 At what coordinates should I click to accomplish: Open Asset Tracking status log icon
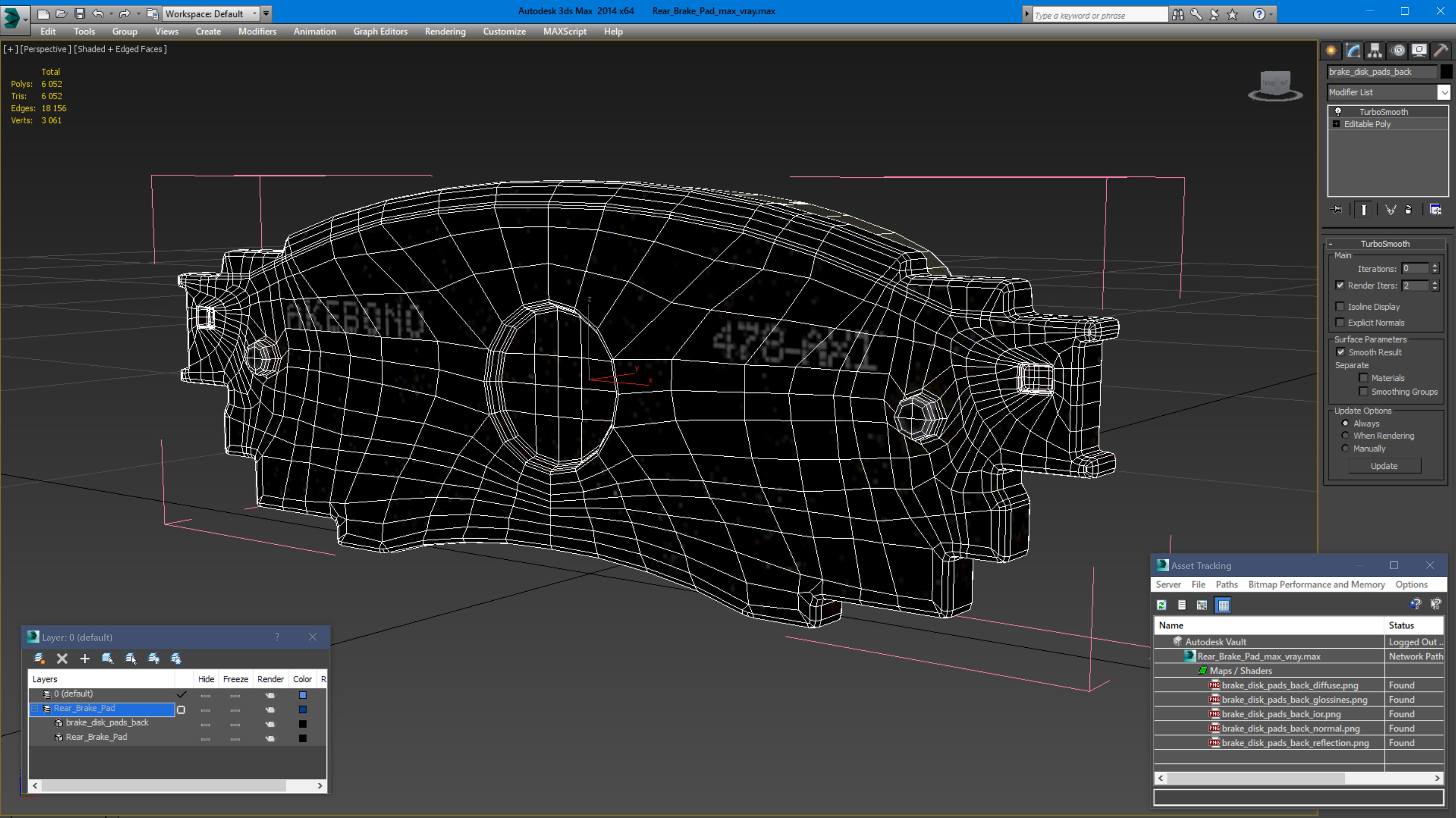pos(1181,605)
